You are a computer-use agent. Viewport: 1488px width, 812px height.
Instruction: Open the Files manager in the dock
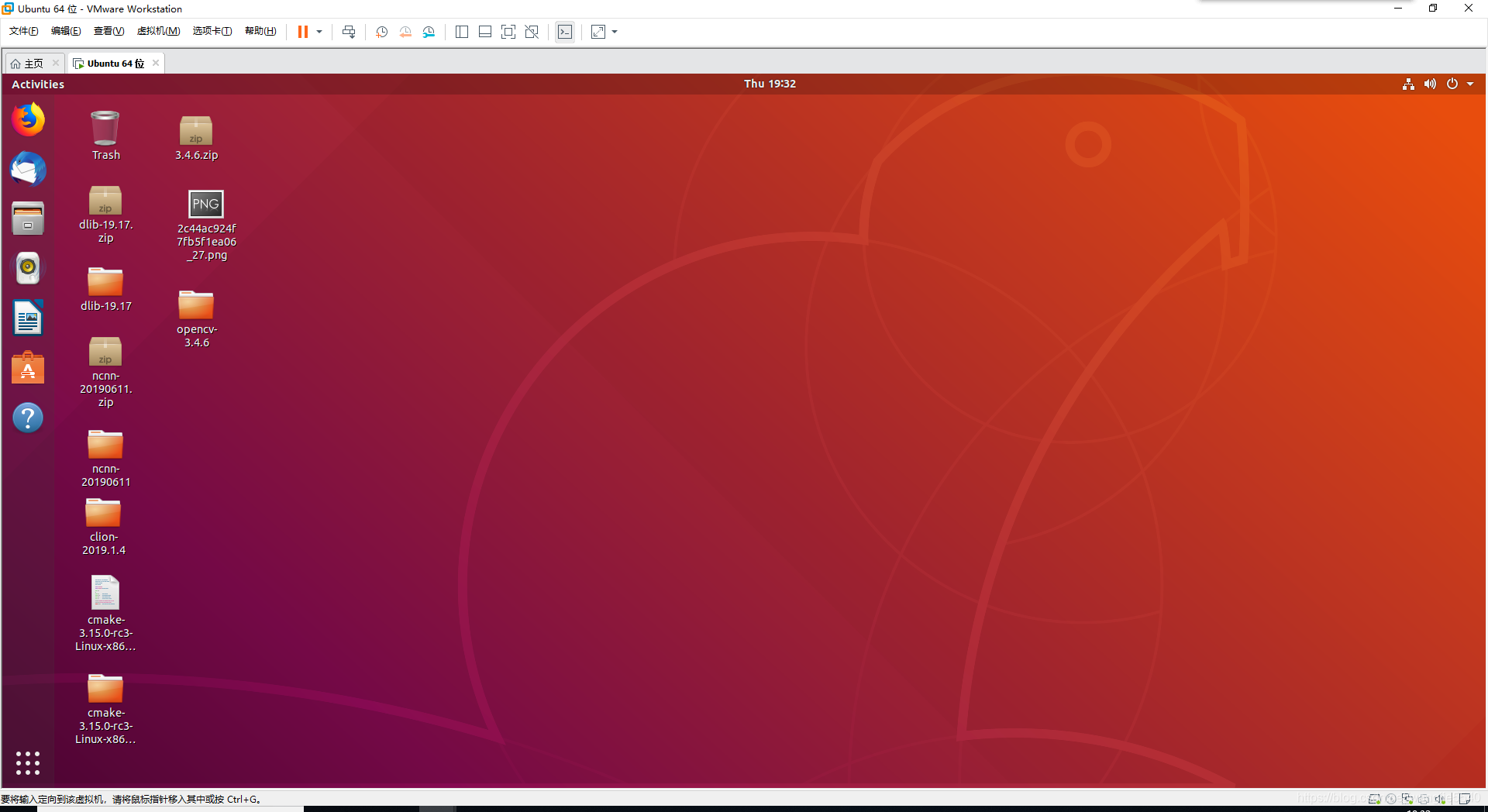point(28,219)
